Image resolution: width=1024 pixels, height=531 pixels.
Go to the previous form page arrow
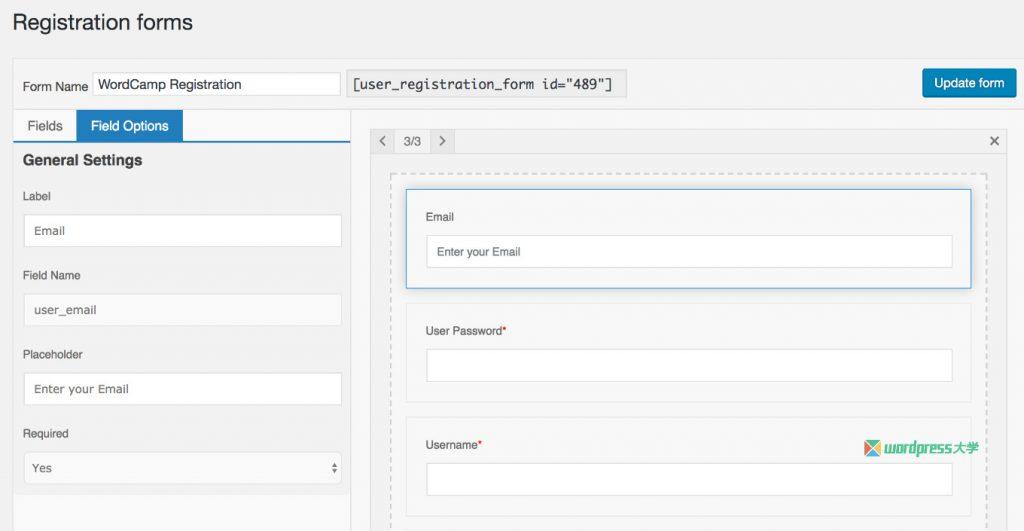[382, 141]
